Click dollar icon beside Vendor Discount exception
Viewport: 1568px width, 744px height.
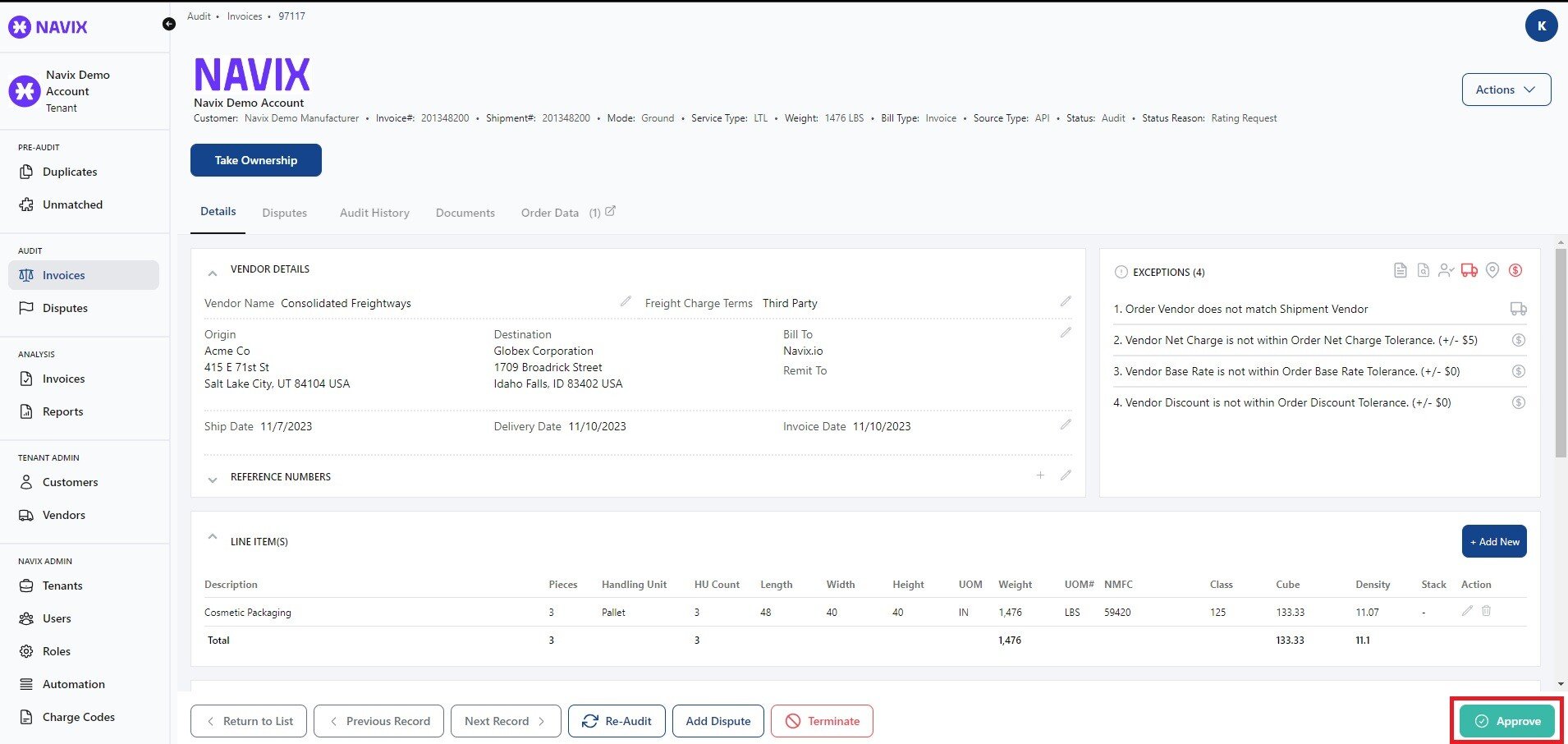click(x=1519, y=402)
